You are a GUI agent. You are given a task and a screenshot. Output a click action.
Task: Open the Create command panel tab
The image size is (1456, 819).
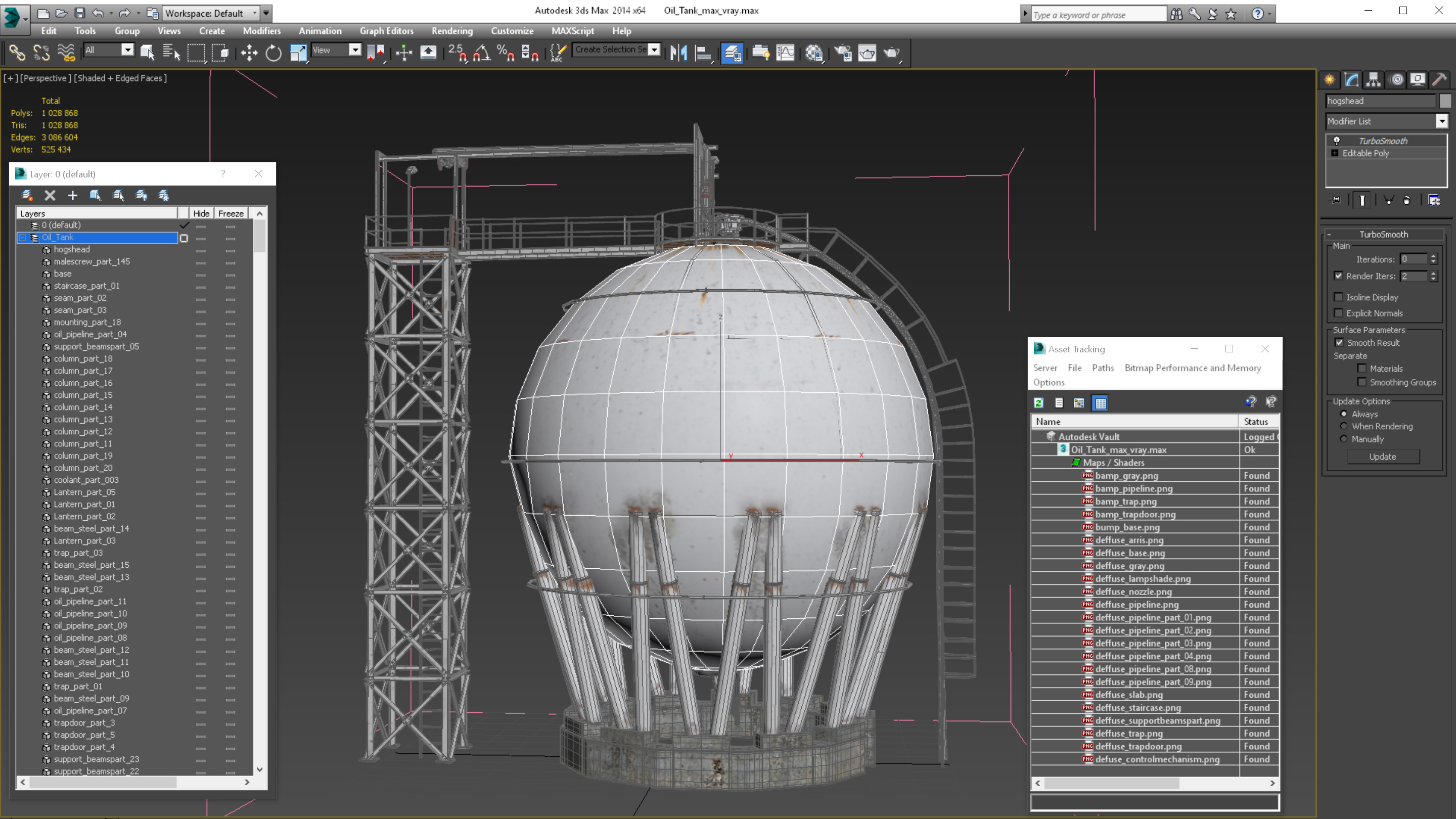(1330, 80)
